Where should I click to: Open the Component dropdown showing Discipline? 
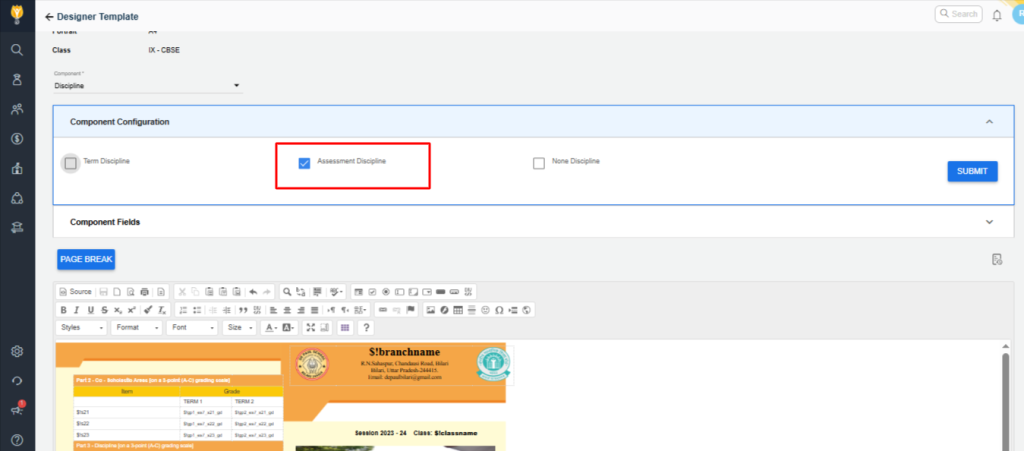pyautogui.click(x=147, y=86)
